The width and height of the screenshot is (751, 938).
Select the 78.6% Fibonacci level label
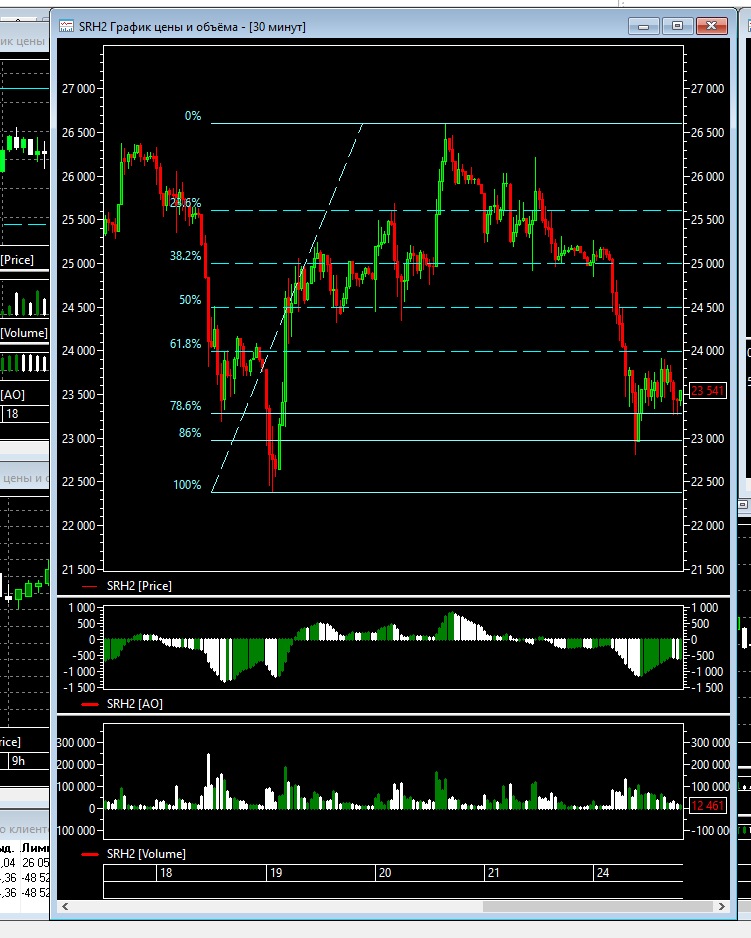[186, 406]
